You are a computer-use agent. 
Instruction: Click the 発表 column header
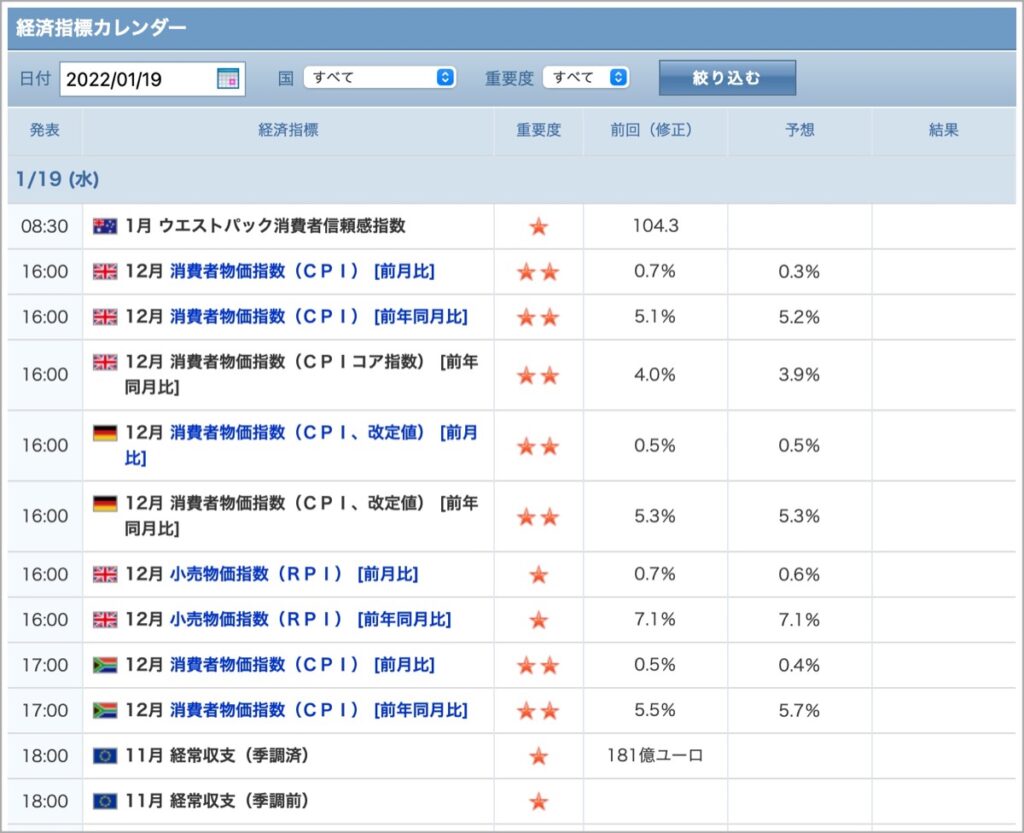pos(44,130)
